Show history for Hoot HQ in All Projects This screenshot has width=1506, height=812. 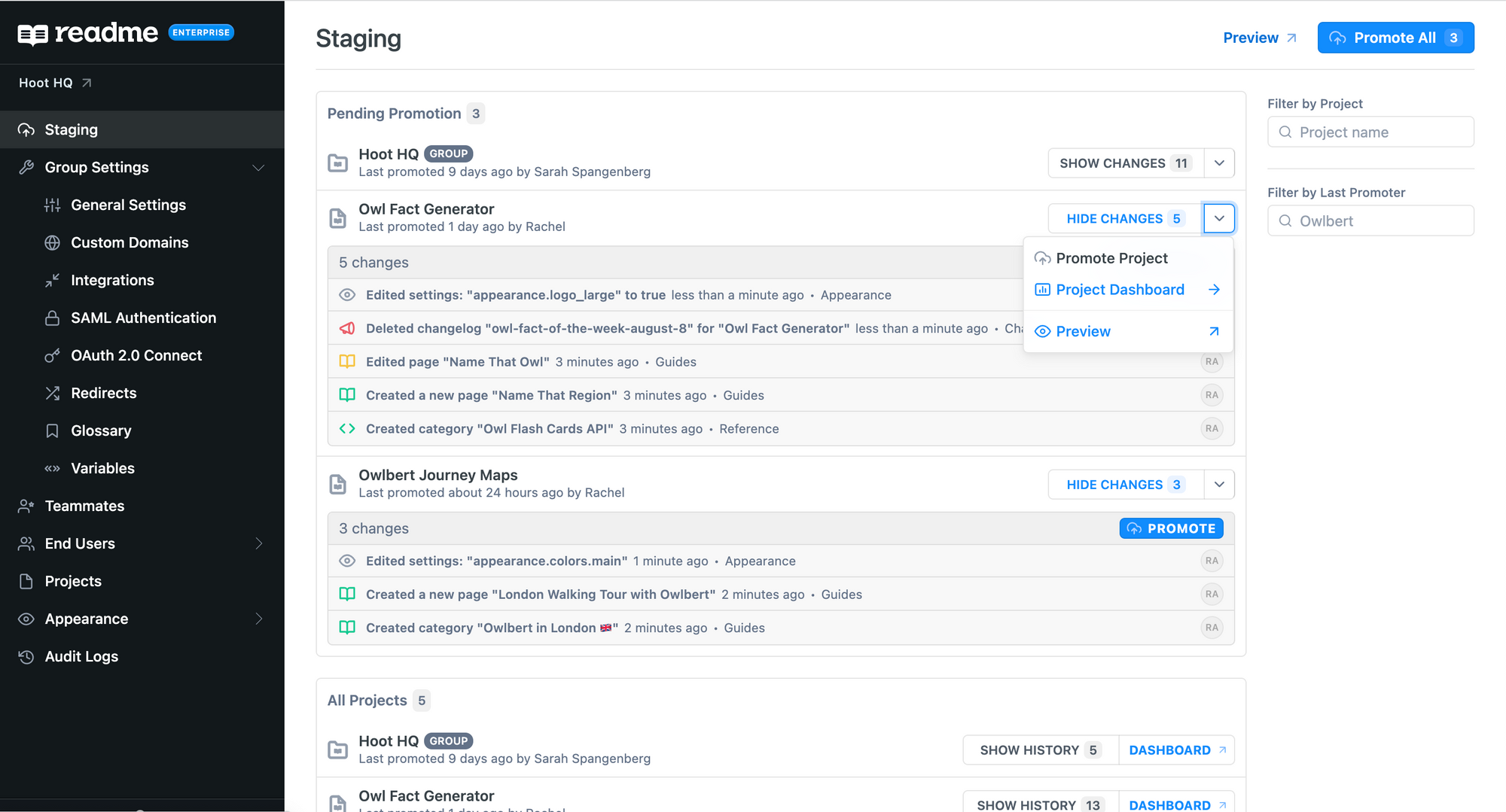[x=1041, y=750]
